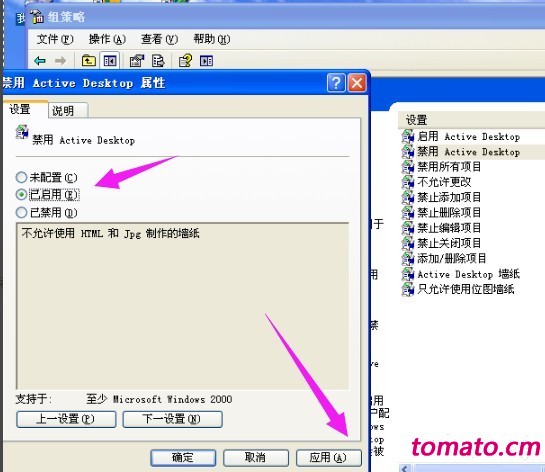Click the Export list toolbar icon

[x=158, y=61]
